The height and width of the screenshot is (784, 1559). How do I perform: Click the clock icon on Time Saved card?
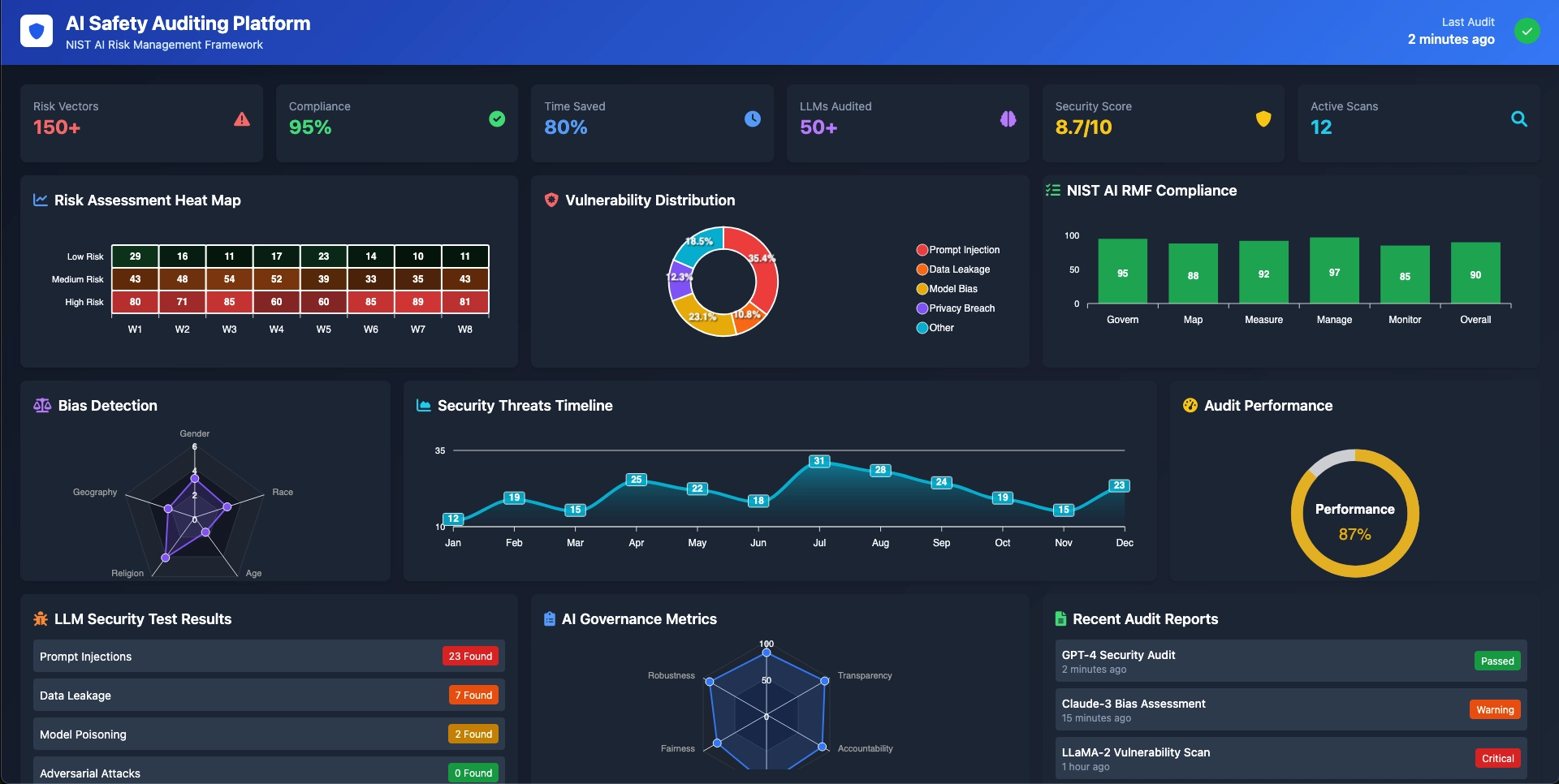tap(753, 118)
